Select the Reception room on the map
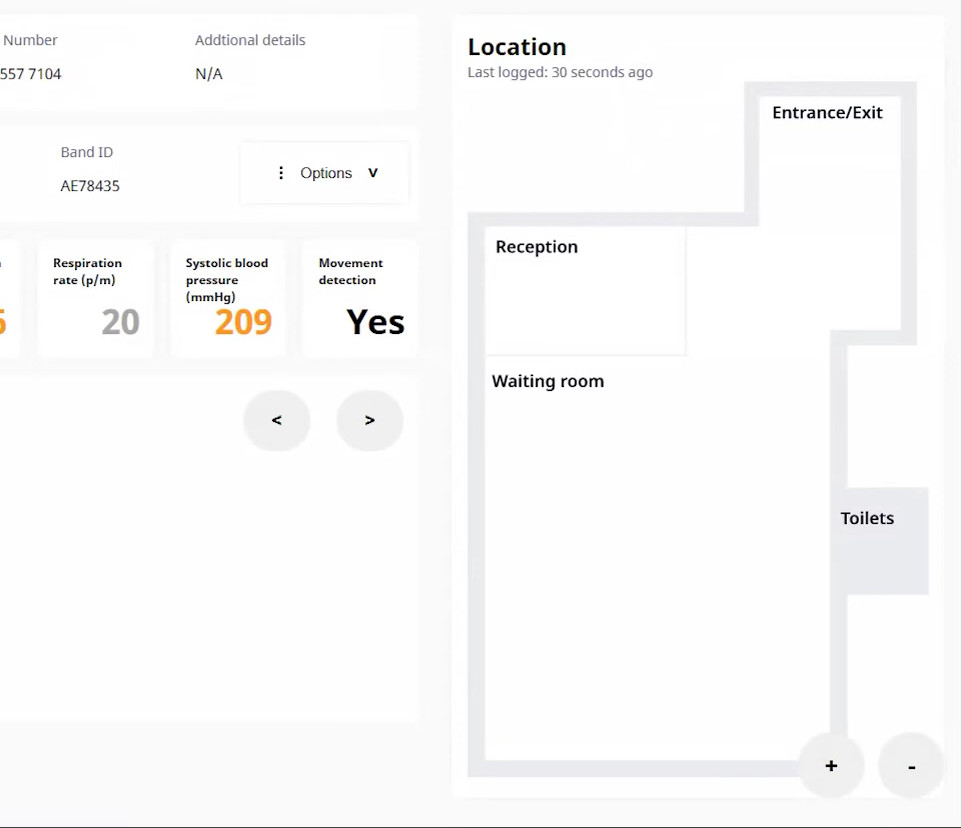The image size is (961, 828). [585, 291]
